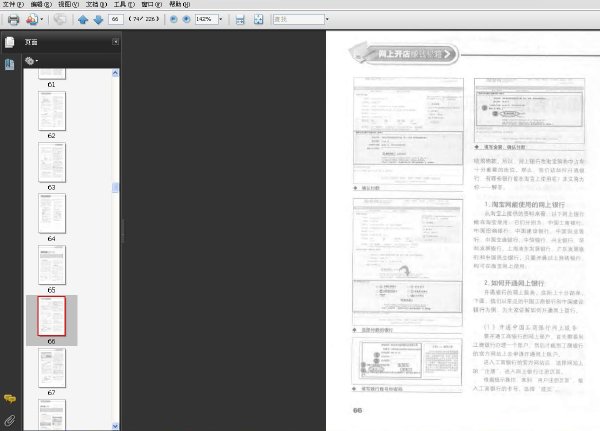Image resolution: width=600 pixels, height=431 pixels.
Task: Go to next page with down arrow
Action: coord(98,19)
